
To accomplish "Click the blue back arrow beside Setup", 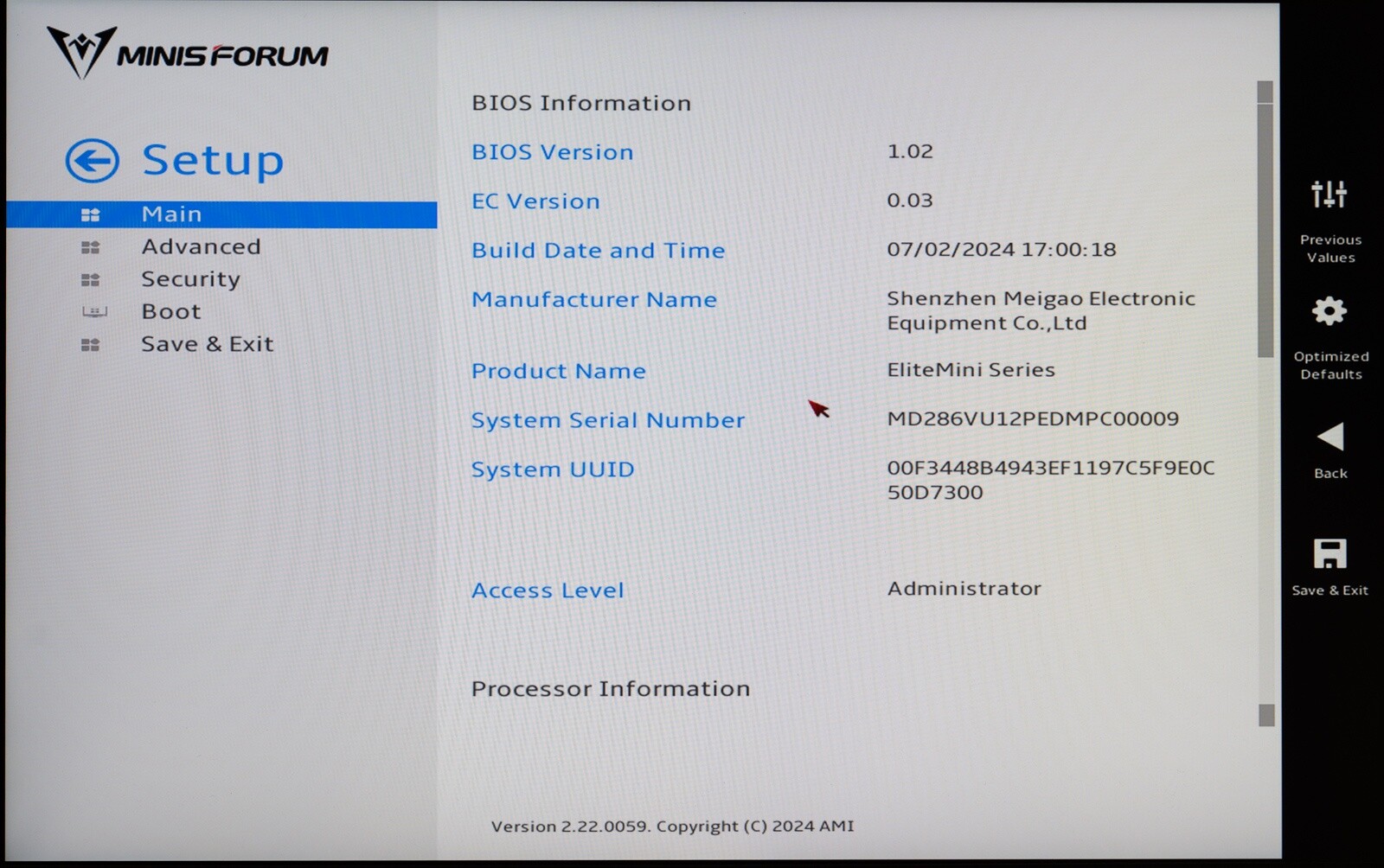I will click(x=92, y=161).
